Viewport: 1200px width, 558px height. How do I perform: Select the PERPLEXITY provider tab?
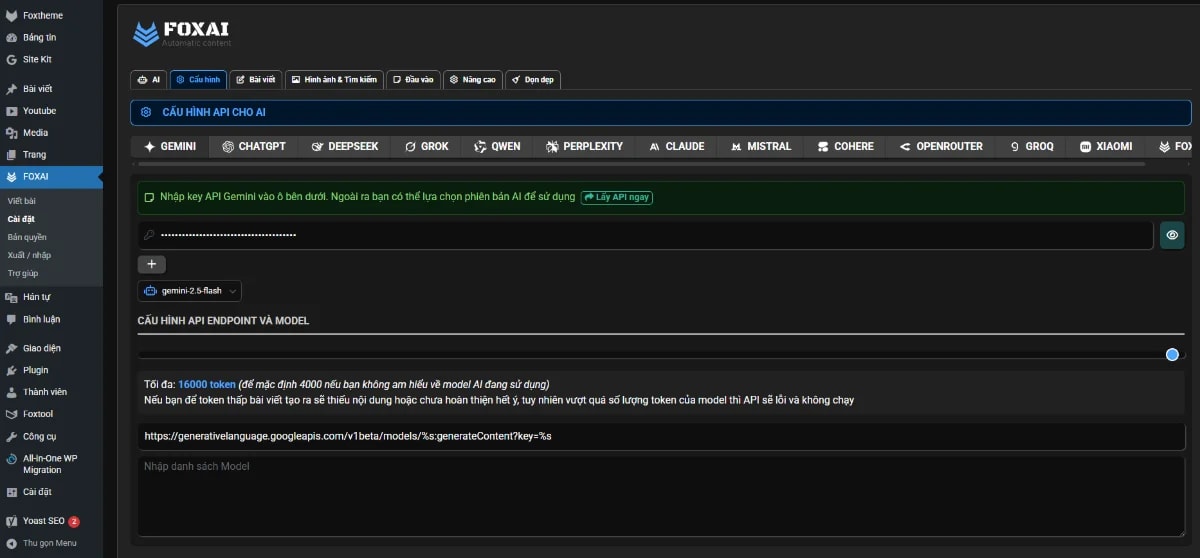[584, 146]
